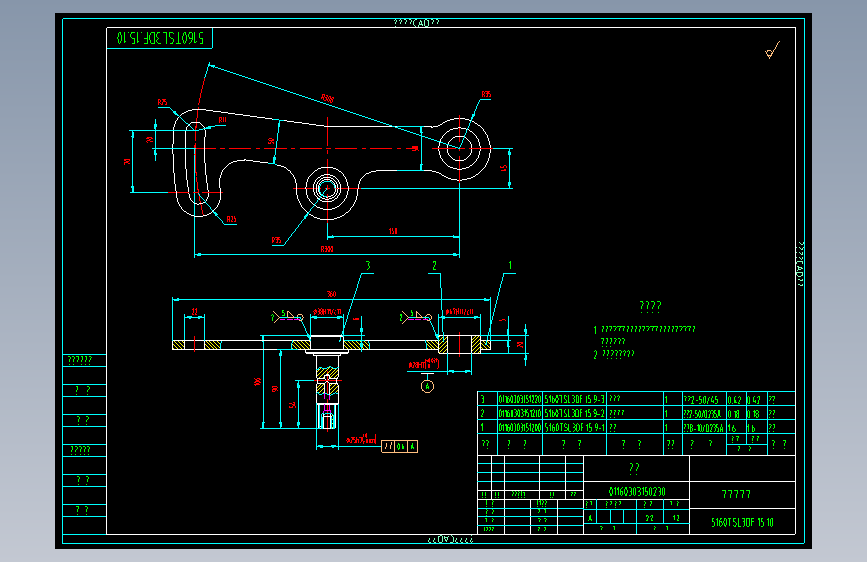This screenshot has width=867, height=562.
Task: Click the top left sidebar cell with six question marks
Action: [84, 360]
